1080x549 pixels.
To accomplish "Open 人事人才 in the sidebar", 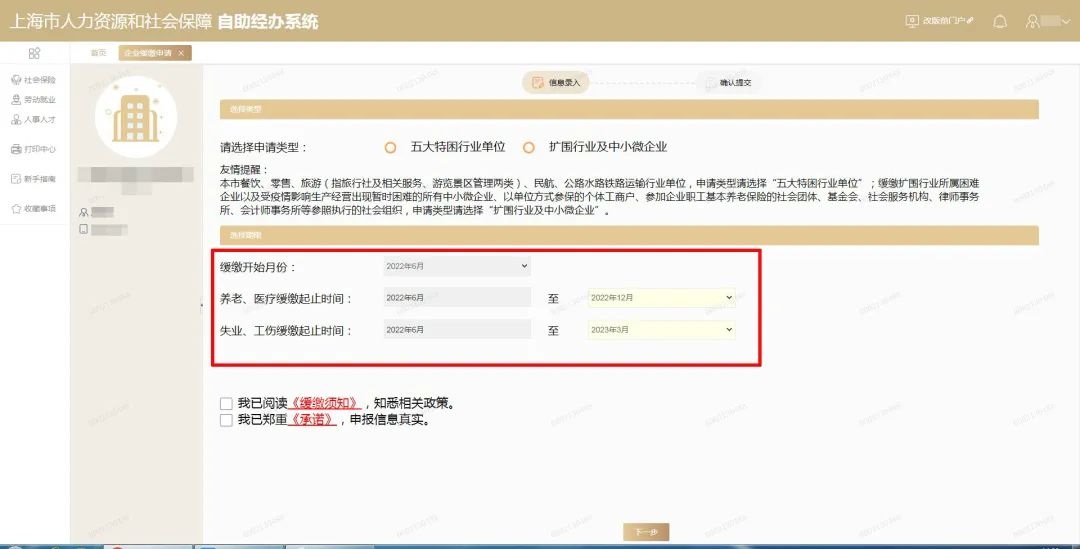I will point(34,120).
